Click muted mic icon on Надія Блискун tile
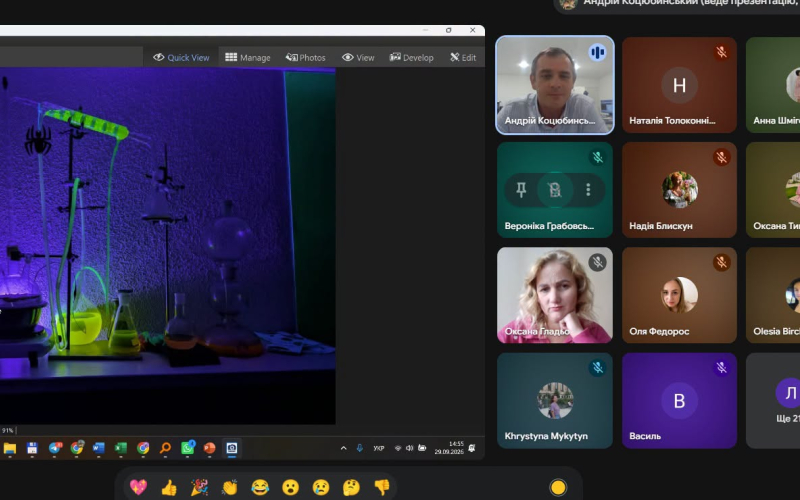This screenshot has width=800, height=500. [721, 157]
